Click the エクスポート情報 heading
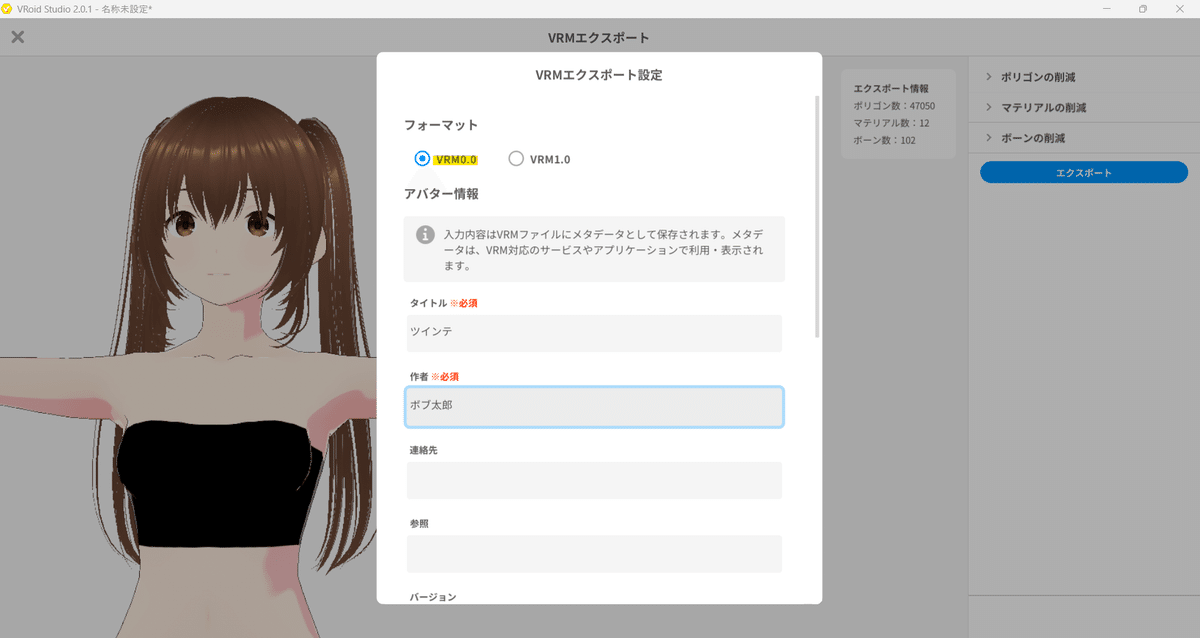The width and height of the screenshot is (1200, 638). 890,88
